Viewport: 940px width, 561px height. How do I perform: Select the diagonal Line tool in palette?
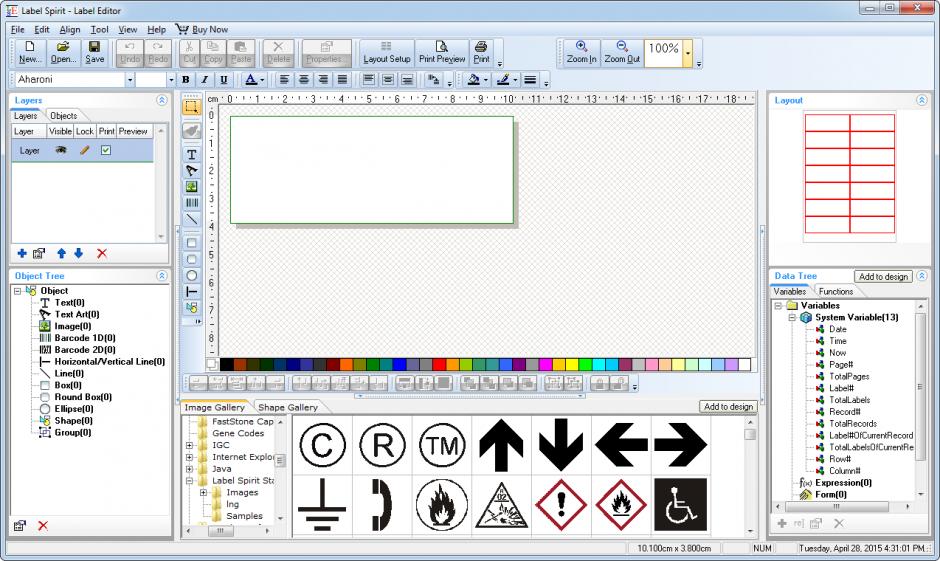point(192,219)
